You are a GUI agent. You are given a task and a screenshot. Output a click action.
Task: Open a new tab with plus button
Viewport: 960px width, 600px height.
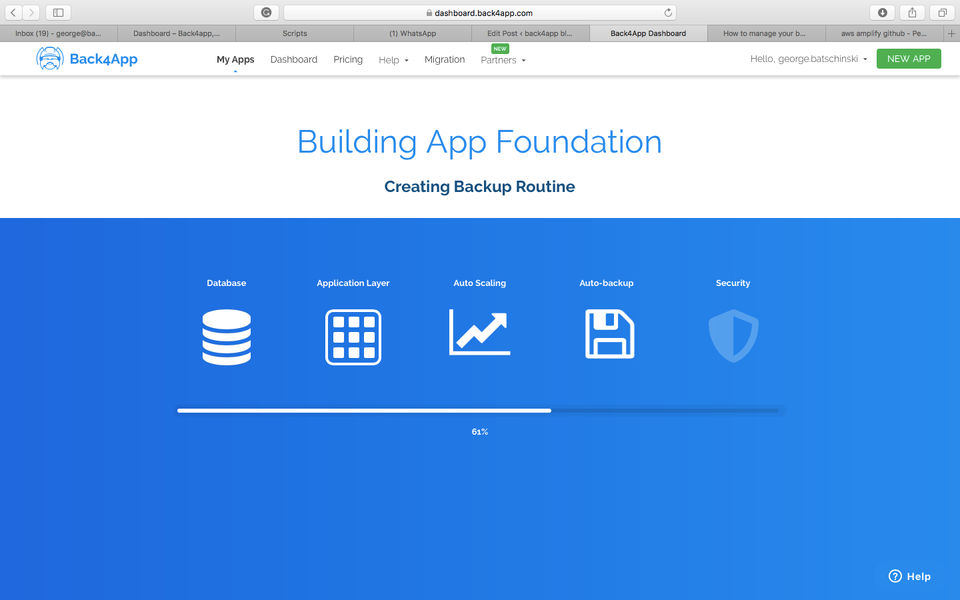951,34
